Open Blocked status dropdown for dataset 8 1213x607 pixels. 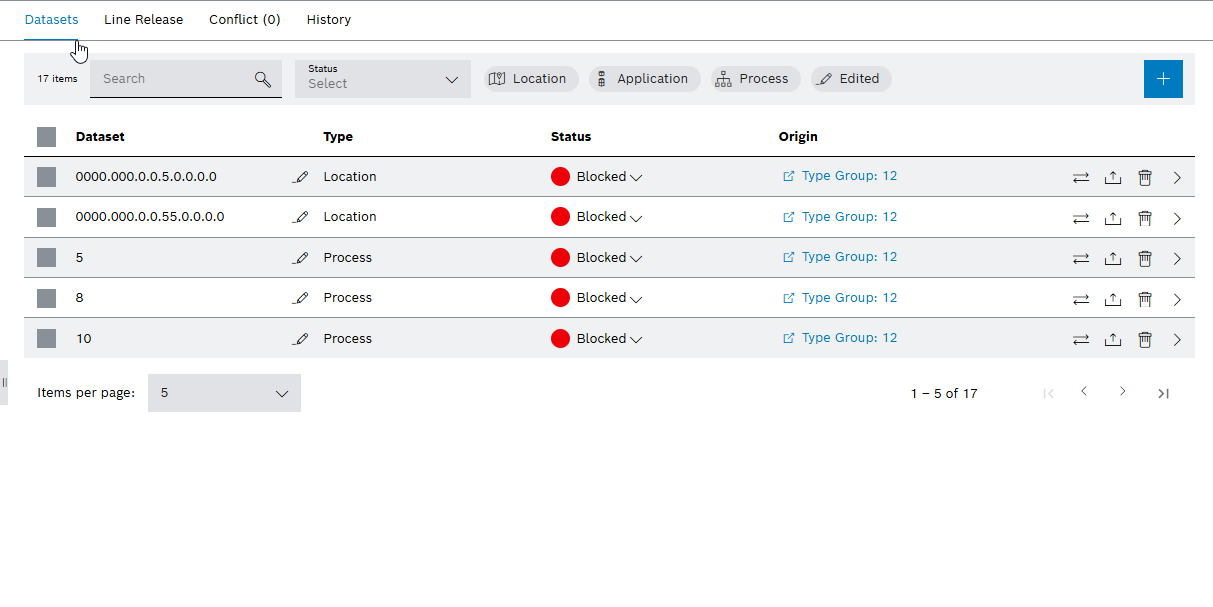click(x=609, y=298)
